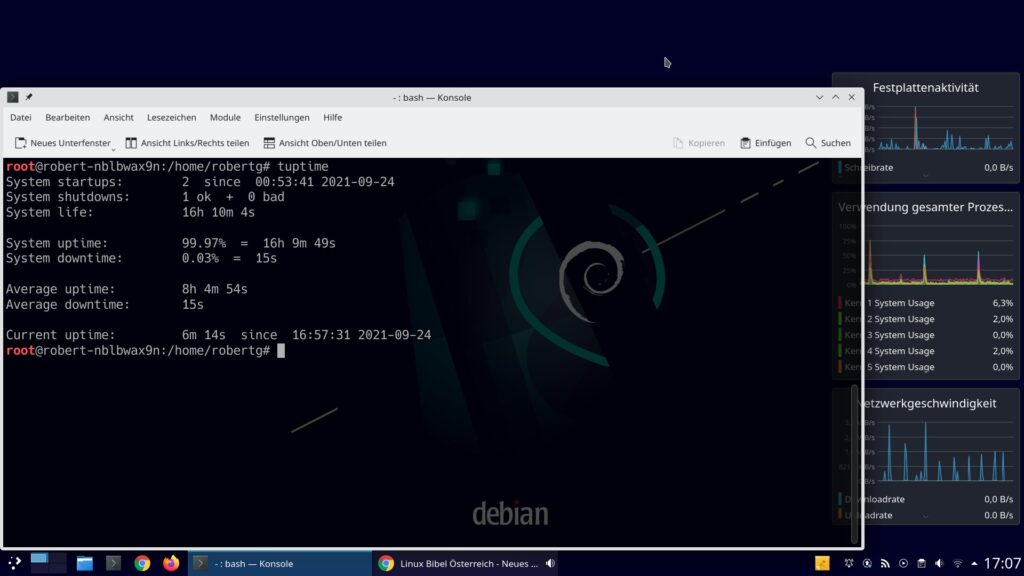Viewport: 1024px width, 576px height.
Task: Open the KDE application launcher
Action: tap(14, 563)
